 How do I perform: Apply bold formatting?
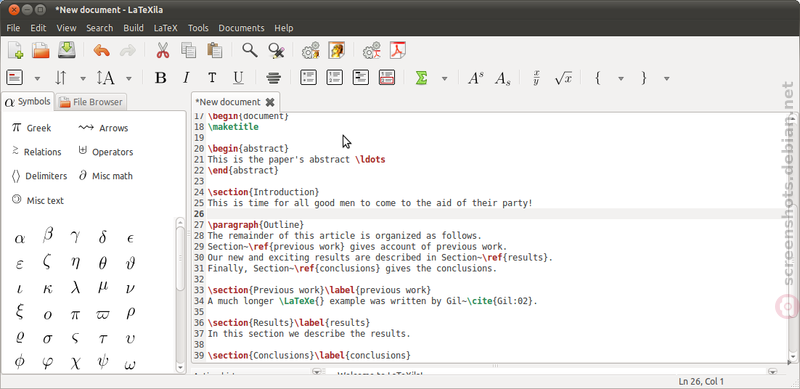[x=161, y=78]
